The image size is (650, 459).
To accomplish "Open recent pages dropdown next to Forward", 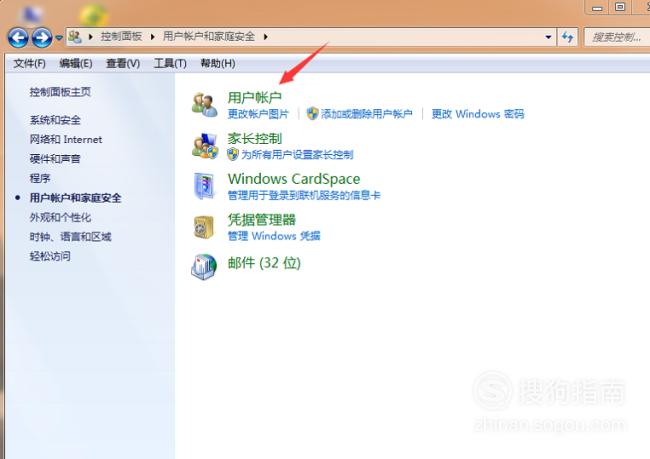I will tap(59, 38).
